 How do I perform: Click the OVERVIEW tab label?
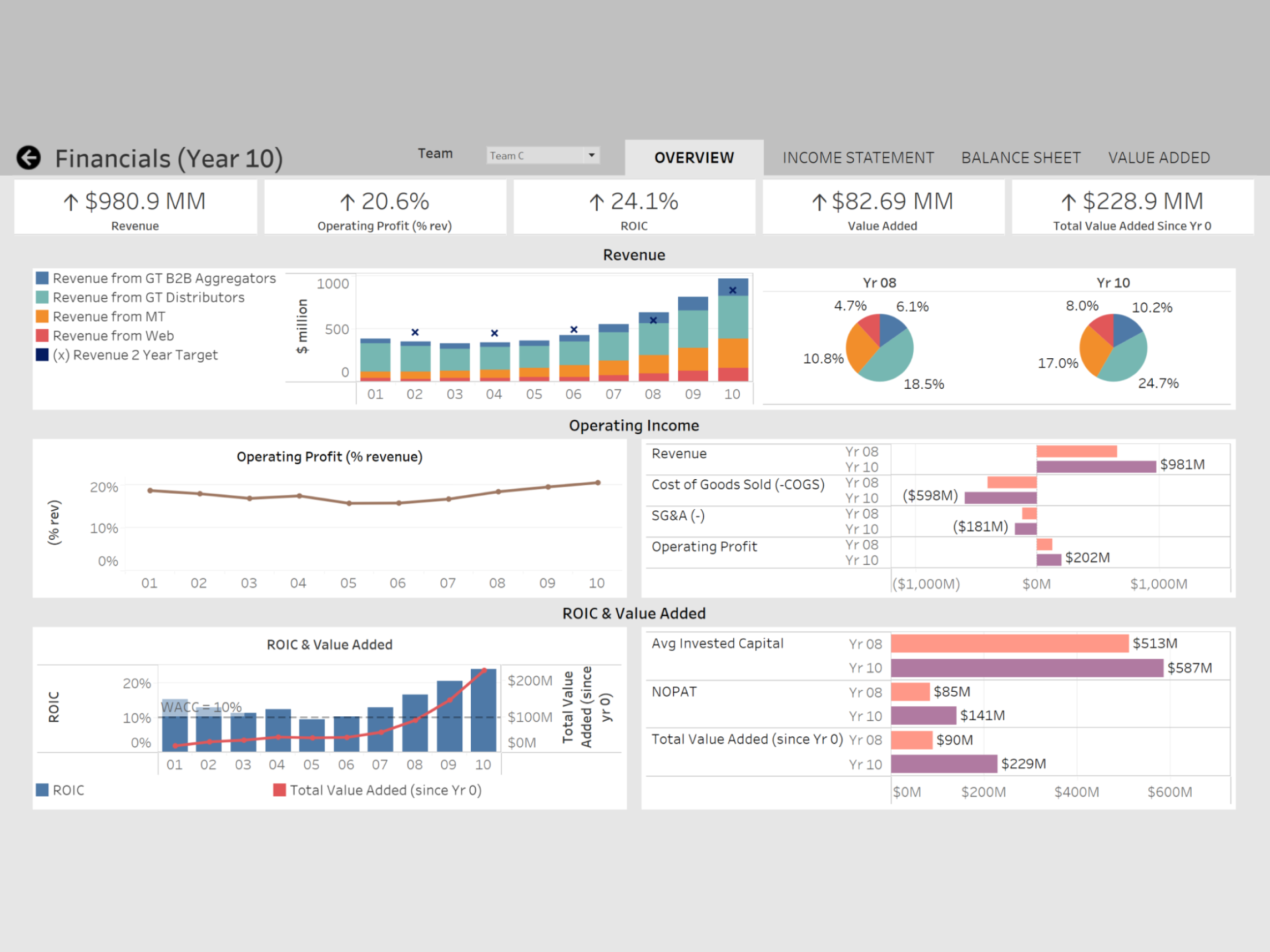[694, 157]
